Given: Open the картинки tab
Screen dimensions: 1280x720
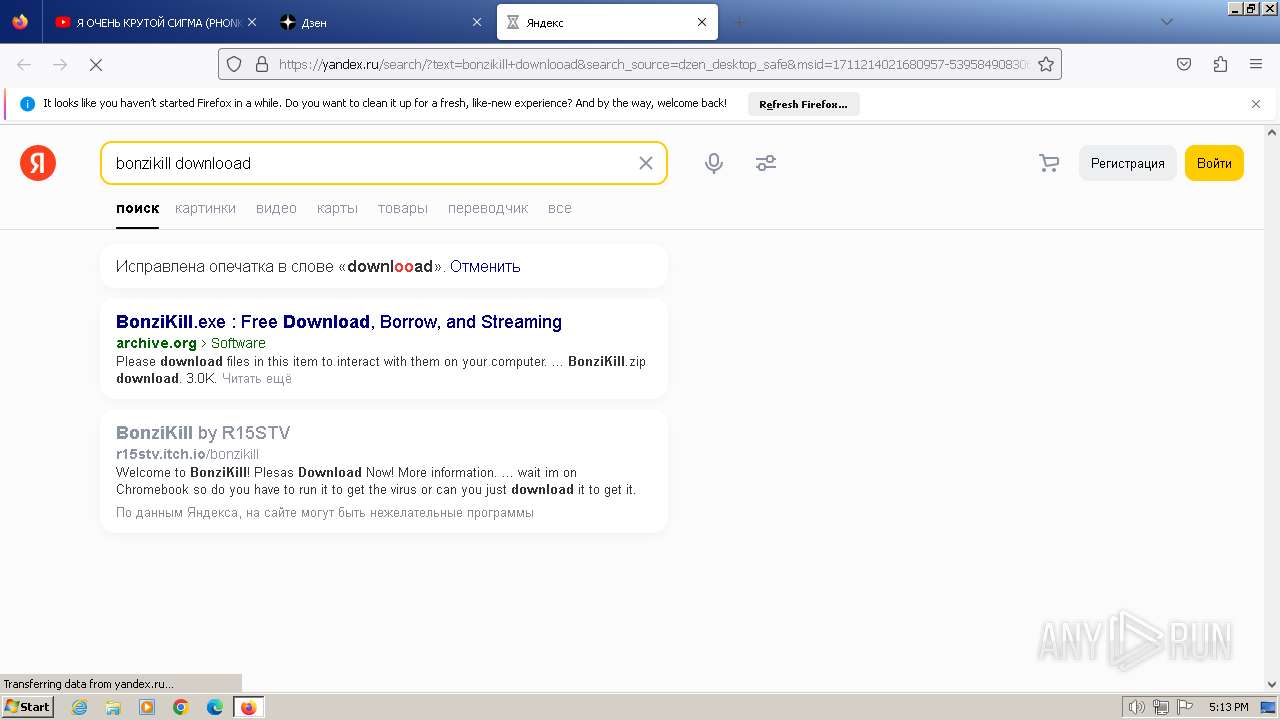Looking at the screenshot, I should click(x=205, y=208).
